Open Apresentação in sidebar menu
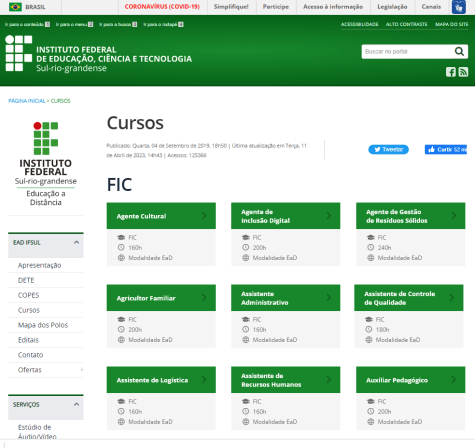Viewport: 475px width, 448px height. pyautogui.click(x=39, y=265)
